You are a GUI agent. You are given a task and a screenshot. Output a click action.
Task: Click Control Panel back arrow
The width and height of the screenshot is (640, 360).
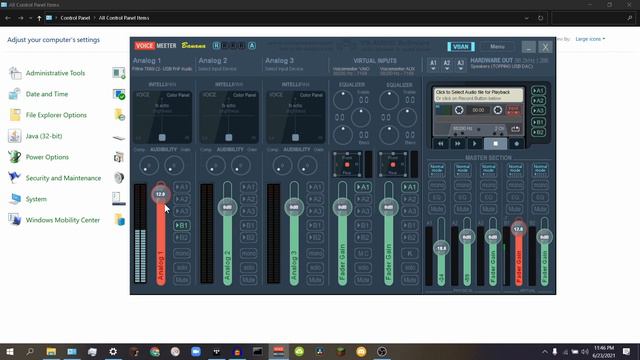8,18
